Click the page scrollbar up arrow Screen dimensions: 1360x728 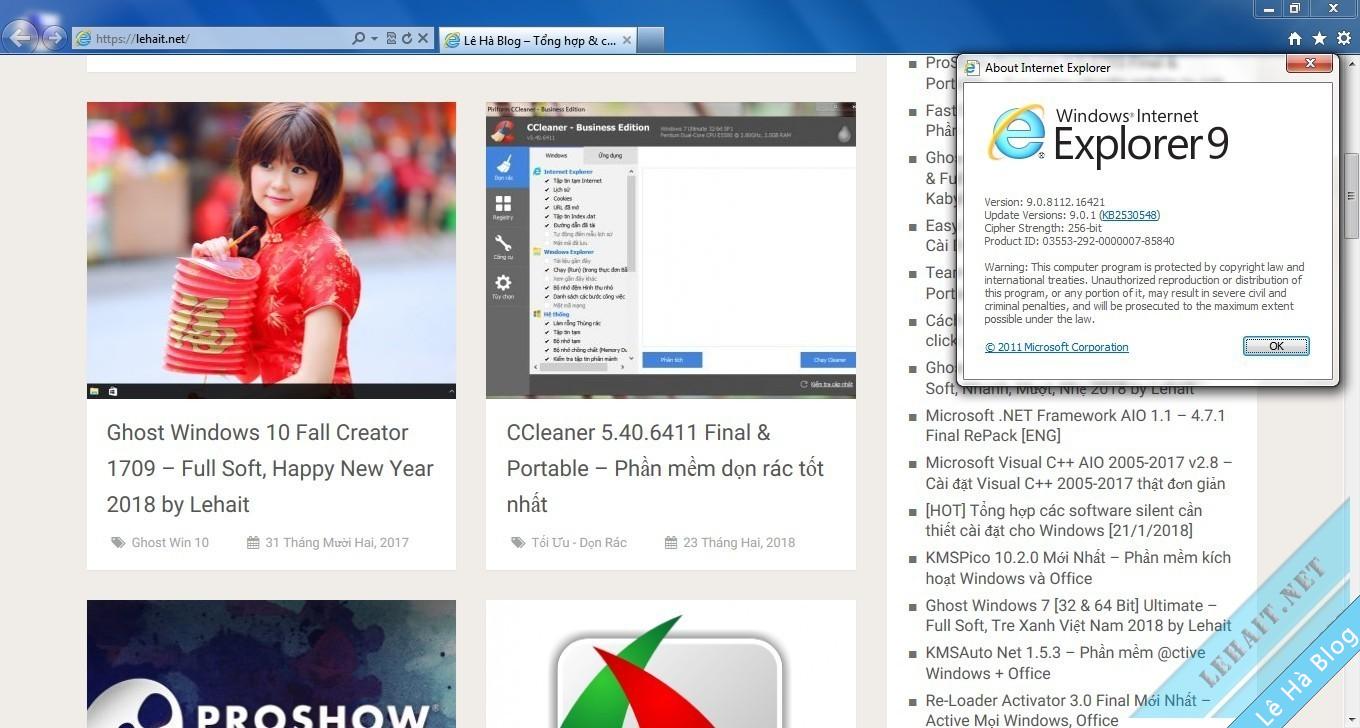(1351, 62)
